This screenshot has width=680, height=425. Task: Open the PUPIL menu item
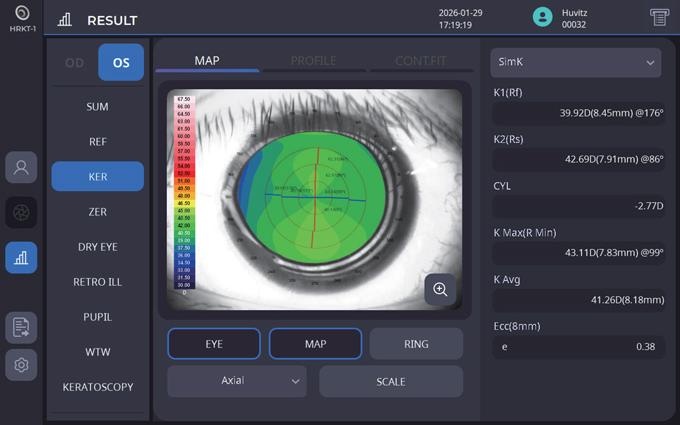point(98,317)
